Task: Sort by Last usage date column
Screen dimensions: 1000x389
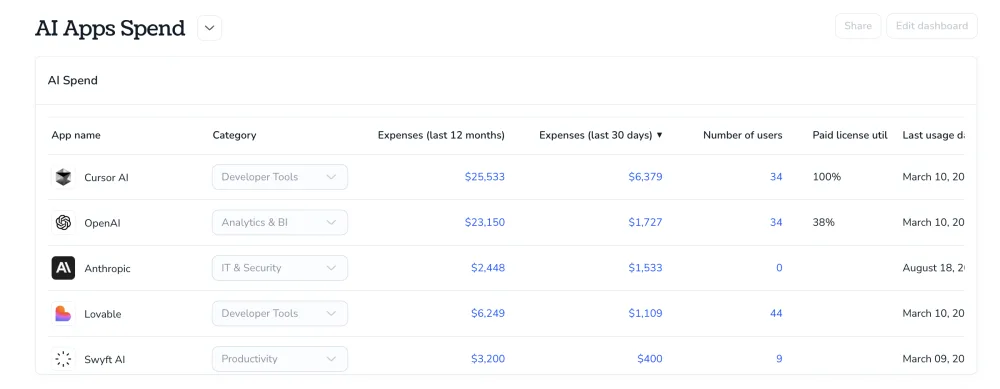Action: (x=933, y=135)
